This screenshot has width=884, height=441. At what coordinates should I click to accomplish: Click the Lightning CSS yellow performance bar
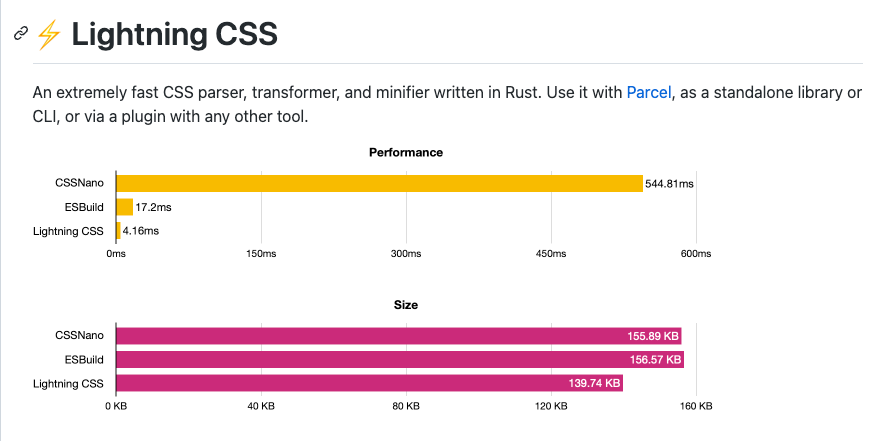(118, 231)
